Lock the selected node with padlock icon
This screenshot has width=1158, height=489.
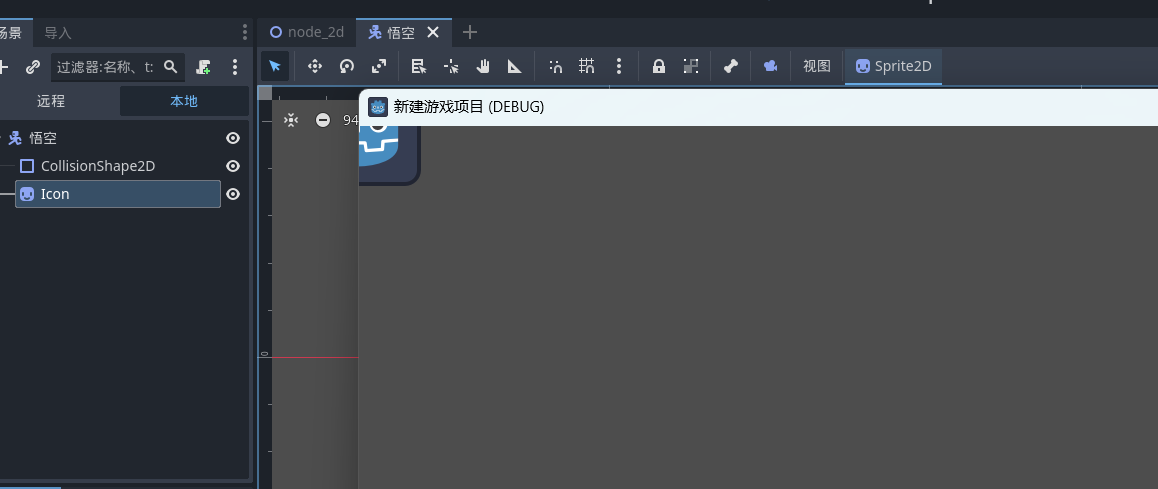[x=658, y=67]
